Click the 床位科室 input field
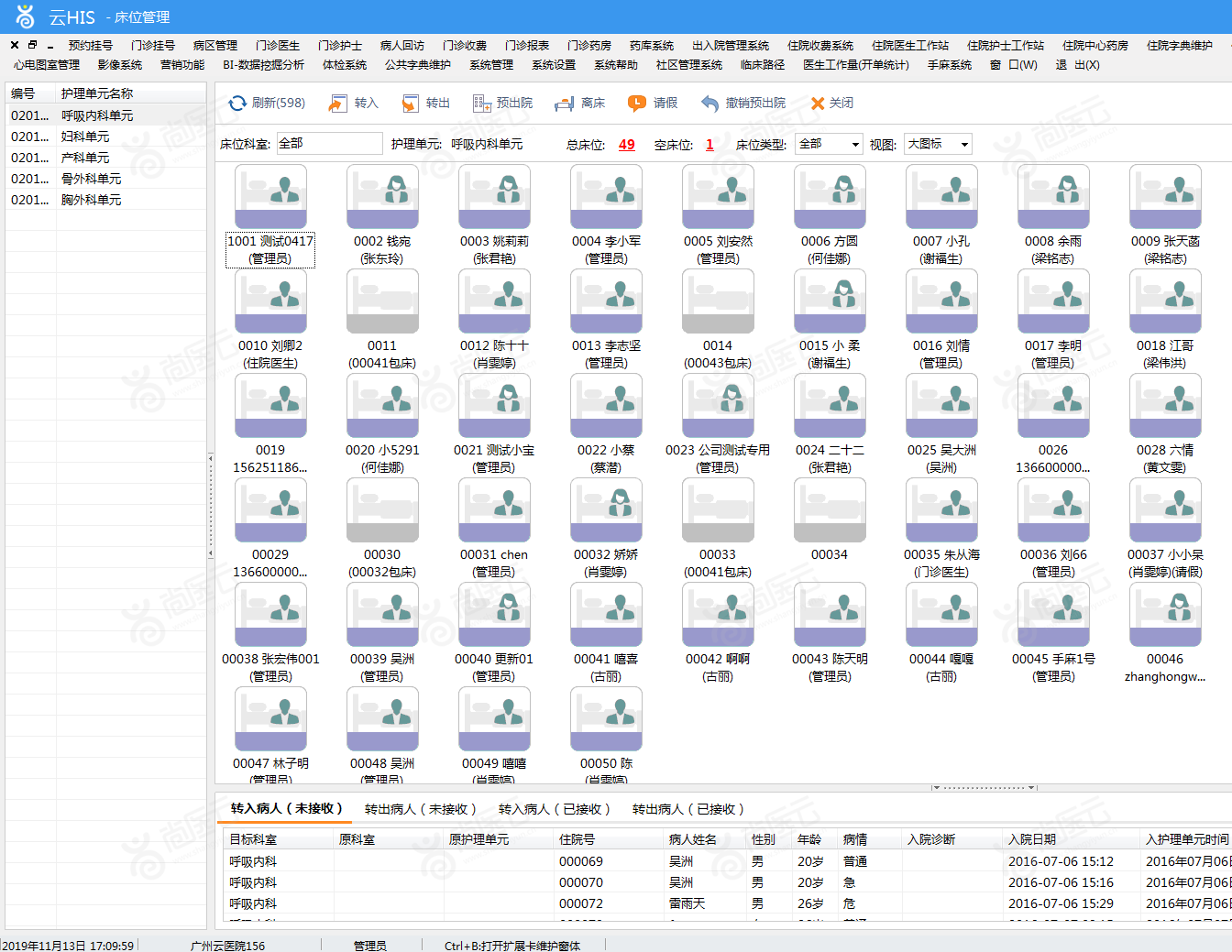1232x952 pixels. [328, 144]
